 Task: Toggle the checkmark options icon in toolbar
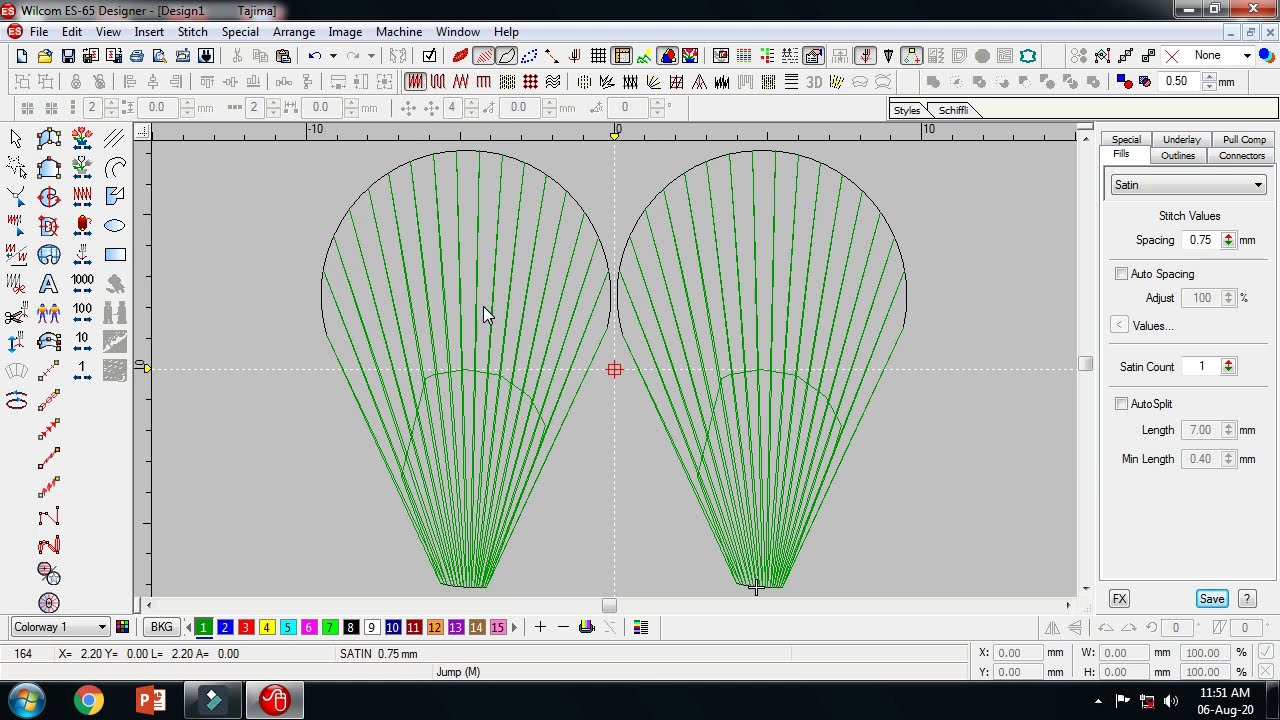[x=429, y=56]
